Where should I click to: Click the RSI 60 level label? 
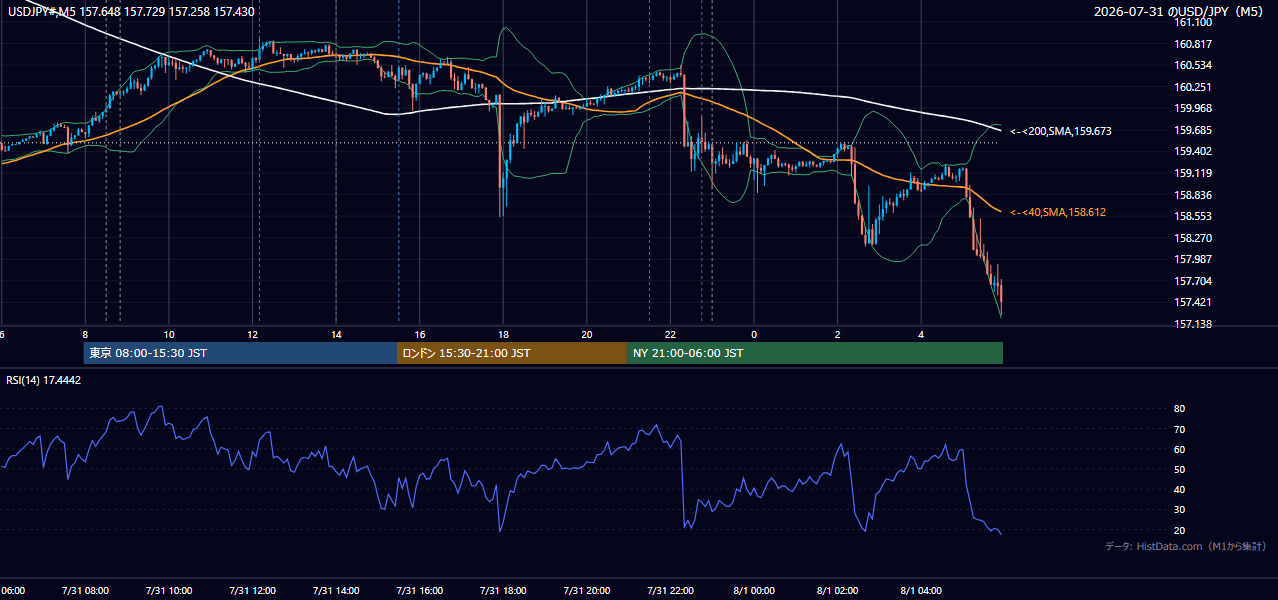[x=1179, y=449]
